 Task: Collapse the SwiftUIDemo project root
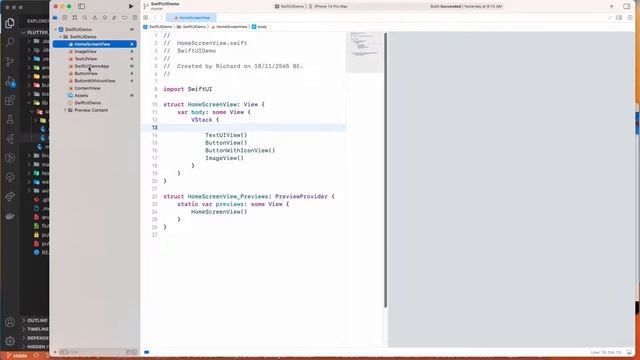[x=56, y=29]
